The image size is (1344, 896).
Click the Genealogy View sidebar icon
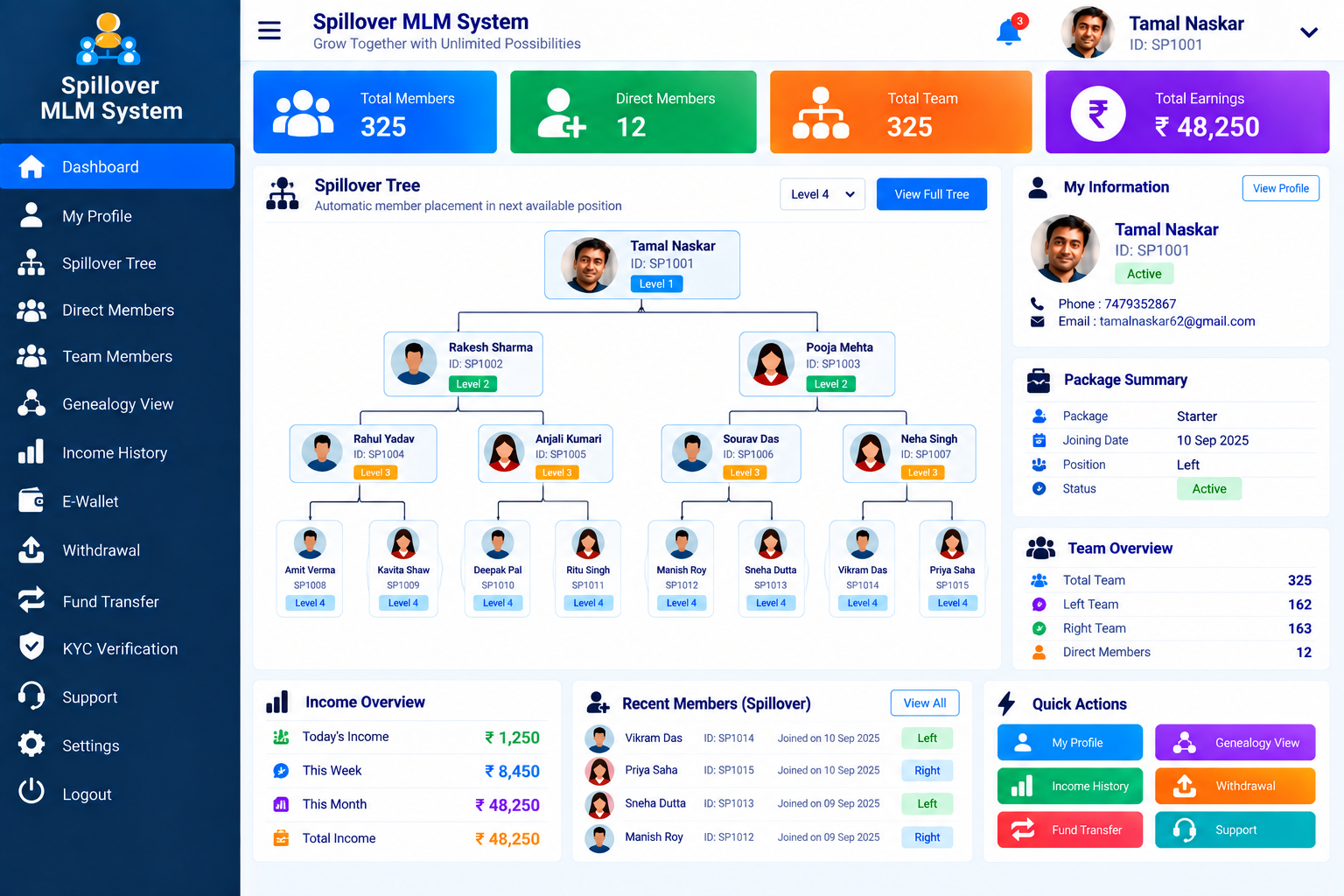(31, 403)
